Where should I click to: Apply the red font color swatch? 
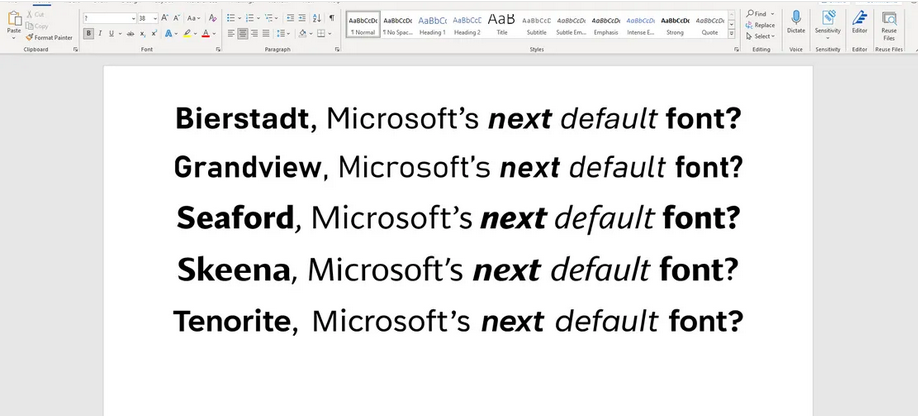pyautogui.click(x=206, y=33)
